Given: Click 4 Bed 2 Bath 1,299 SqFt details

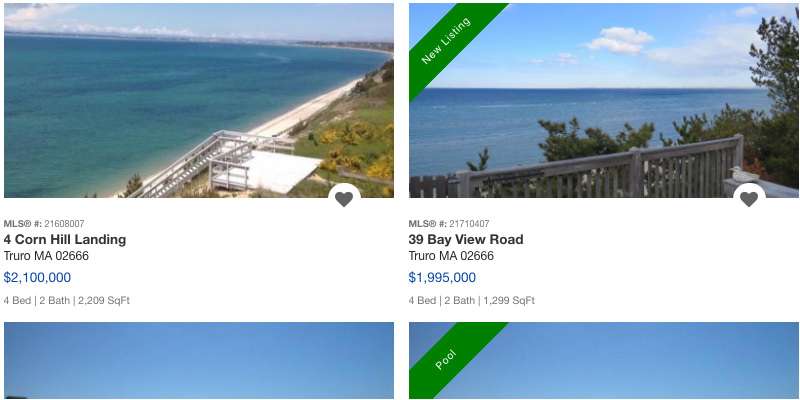Looking at the screenshot, I should (x=471, y=301).
